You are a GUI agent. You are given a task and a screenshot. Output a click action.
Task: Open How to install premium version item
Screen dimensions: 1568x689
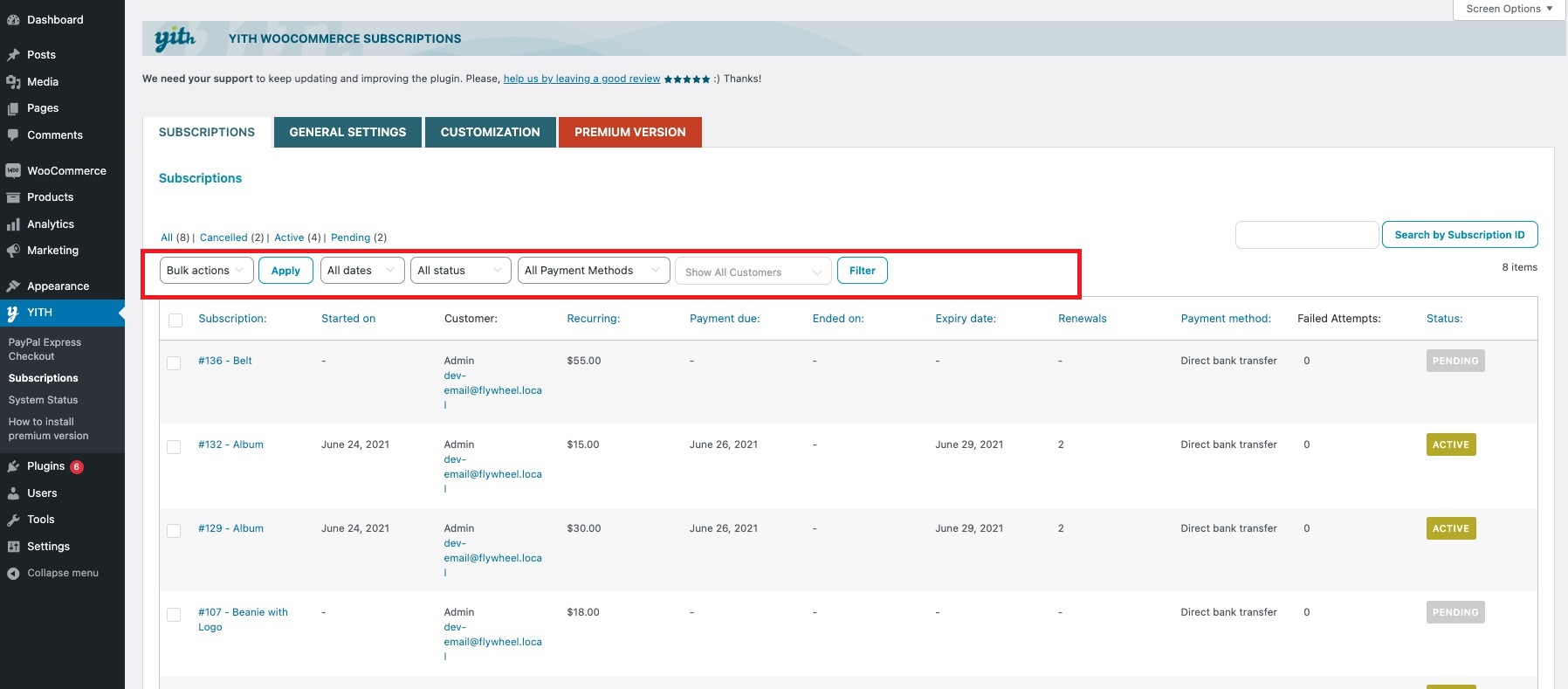(49, 429)
